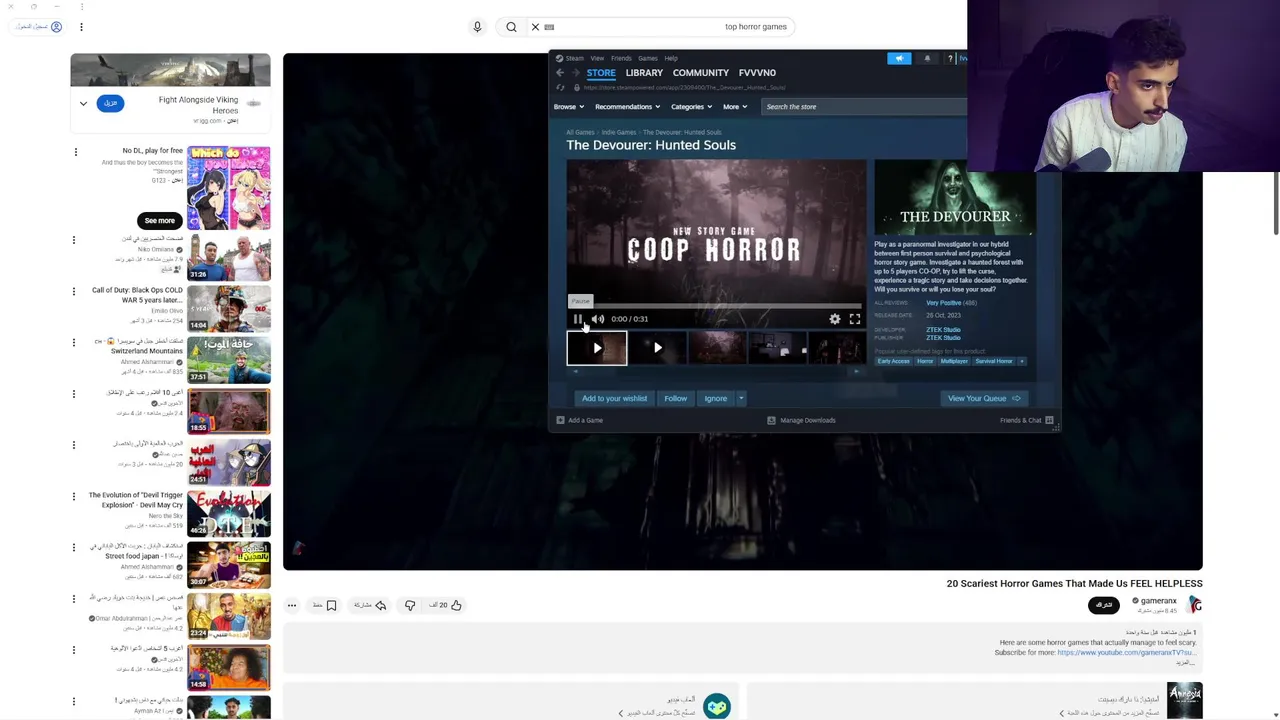Viewport: 1280px width, 720px height.
Task: Click Add to your wishlist
Action: [614, 398]
